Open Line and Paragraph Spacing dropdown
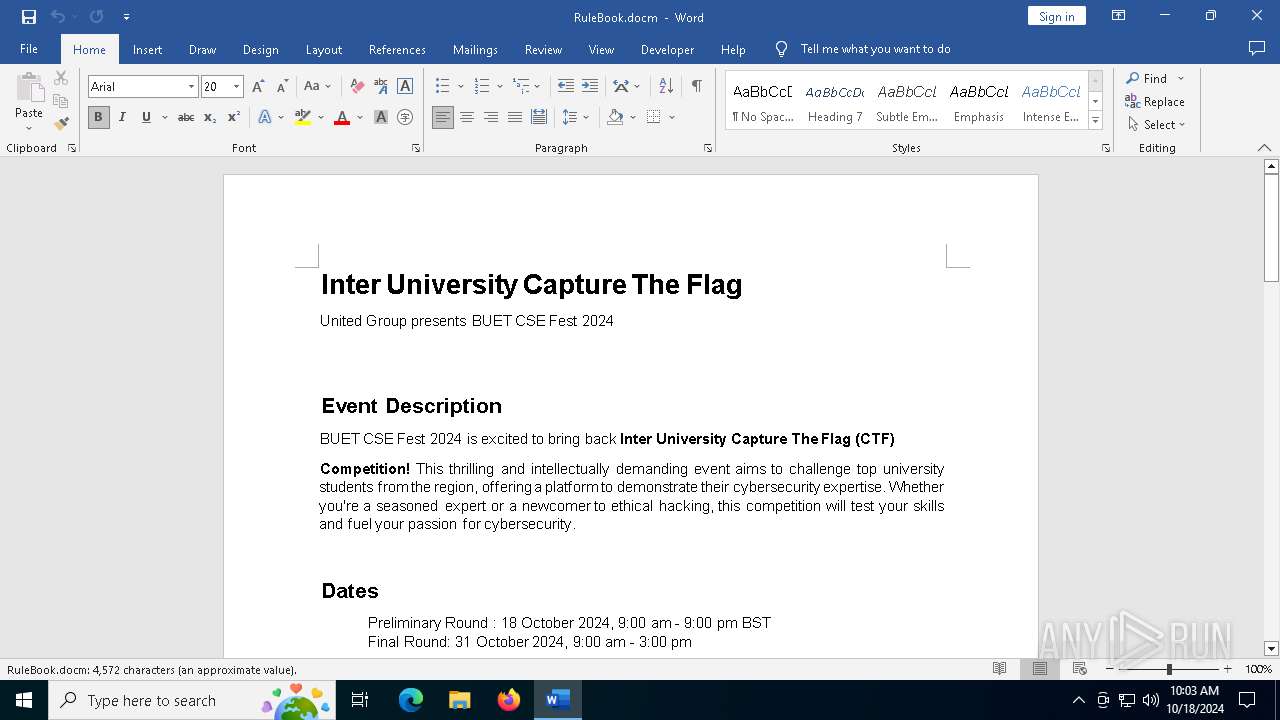 click(576, 117)
